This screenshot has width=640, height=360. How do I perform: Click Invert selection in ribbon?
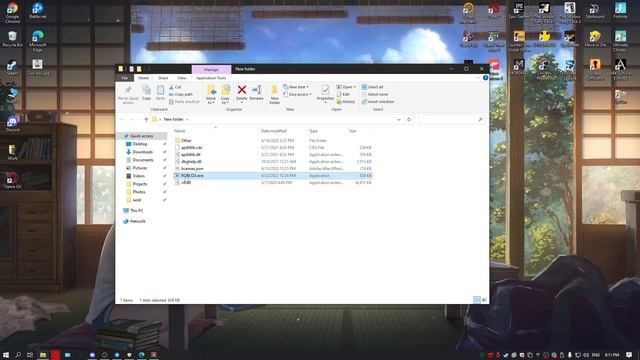point(378,102)
